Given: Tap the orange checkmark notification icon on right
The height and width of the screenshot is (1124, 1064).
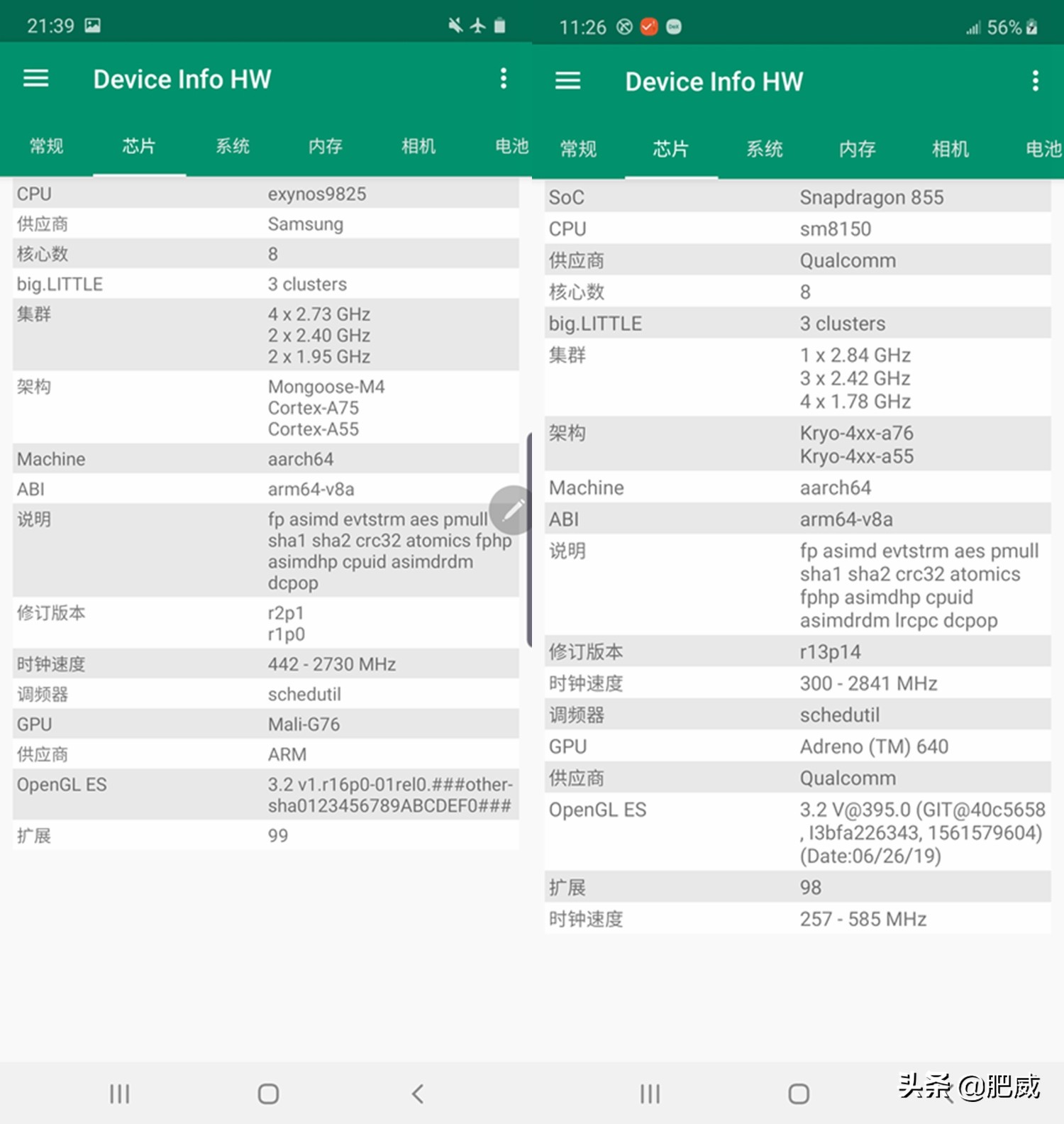Looking at the screenshot, I should 648,27.
